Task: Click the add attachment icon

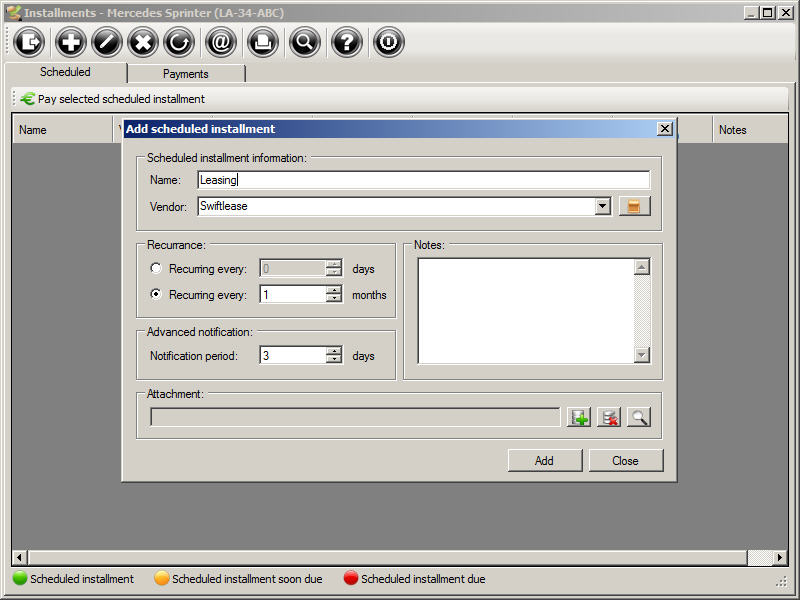Action: (x=578, y=417)
